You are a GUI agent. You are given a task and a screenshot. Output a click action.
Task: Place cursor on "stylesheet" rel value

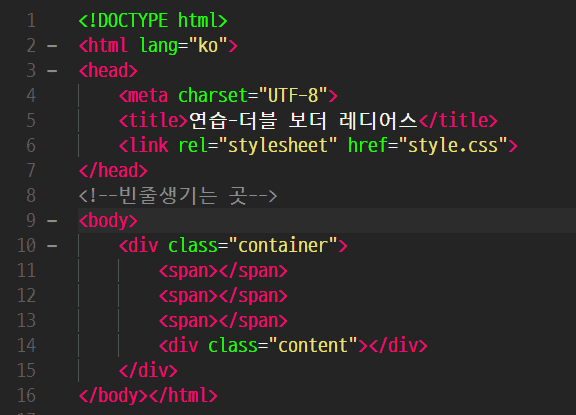pos(278,145)
